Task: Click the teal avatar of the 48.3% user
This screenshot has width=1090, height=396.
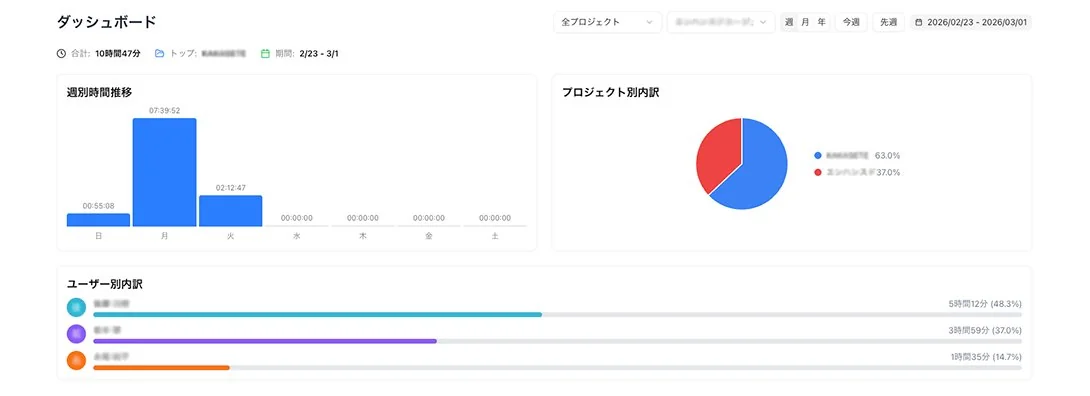Action: 76,308
